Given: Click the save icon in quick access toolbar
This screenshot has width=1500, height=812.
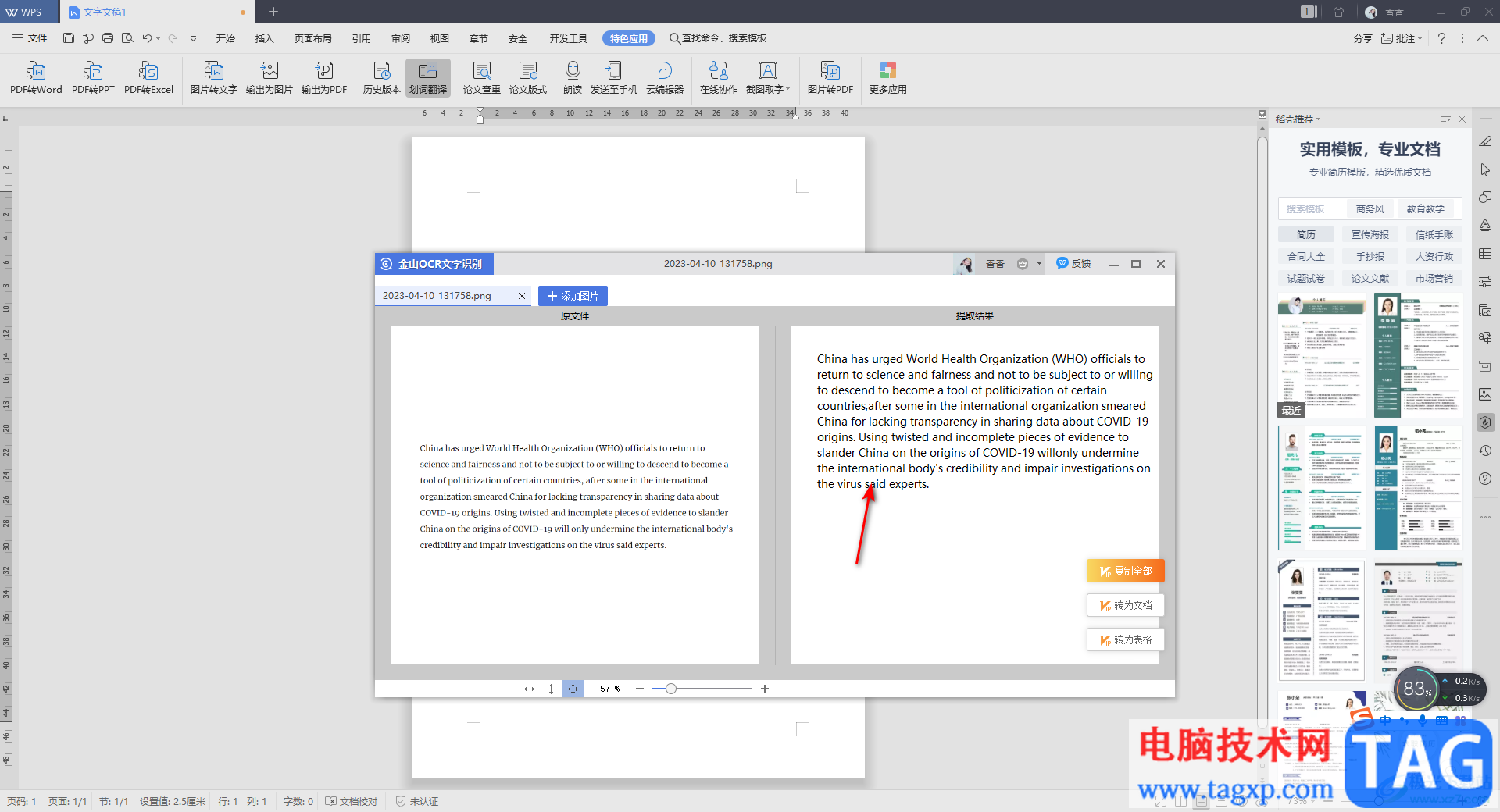Looking at the screenshot, I should [69, 38].
